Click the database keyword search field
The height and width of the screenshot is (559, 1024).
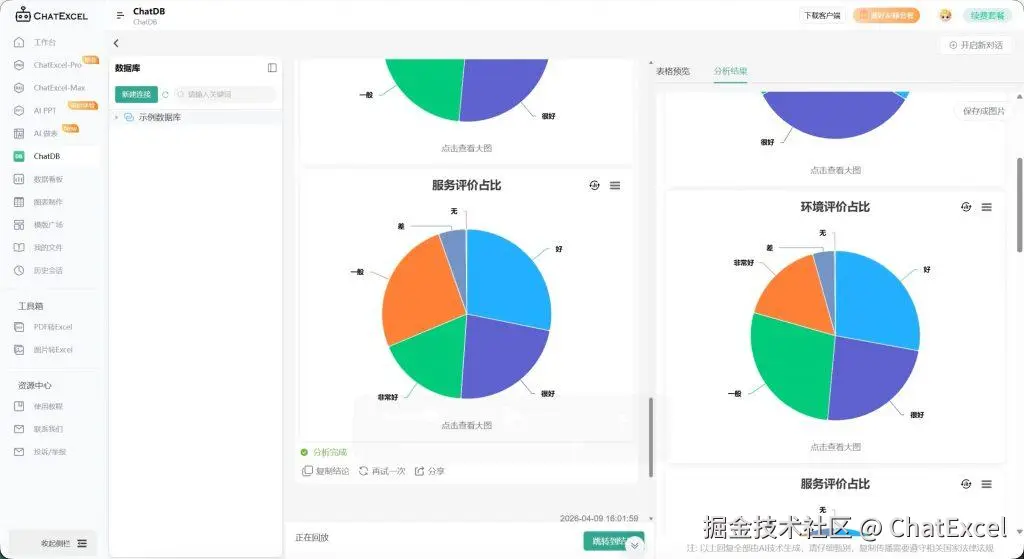[225, 95]
